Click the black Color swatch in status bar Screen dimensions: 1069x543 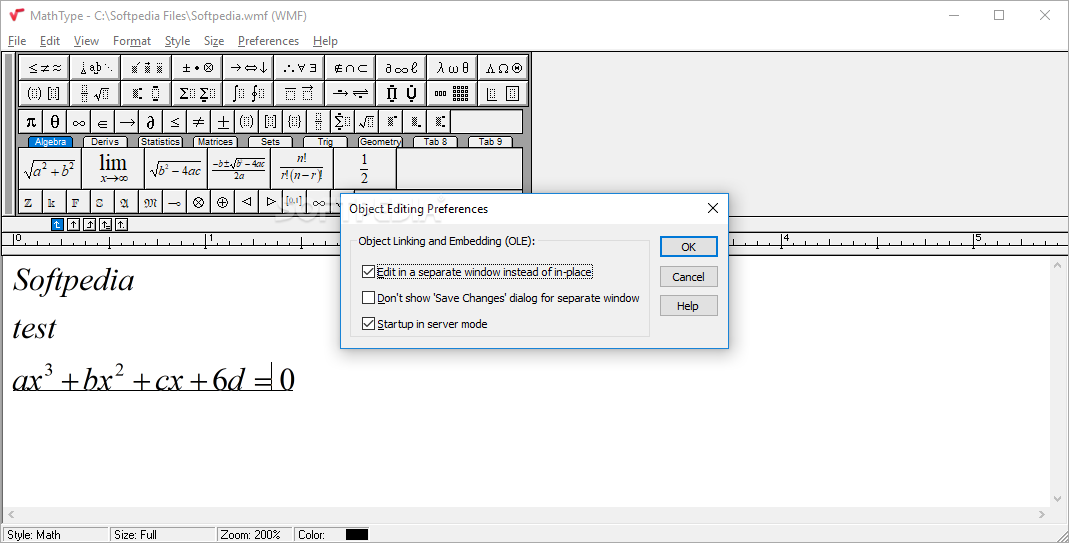[x=357, y=534]
